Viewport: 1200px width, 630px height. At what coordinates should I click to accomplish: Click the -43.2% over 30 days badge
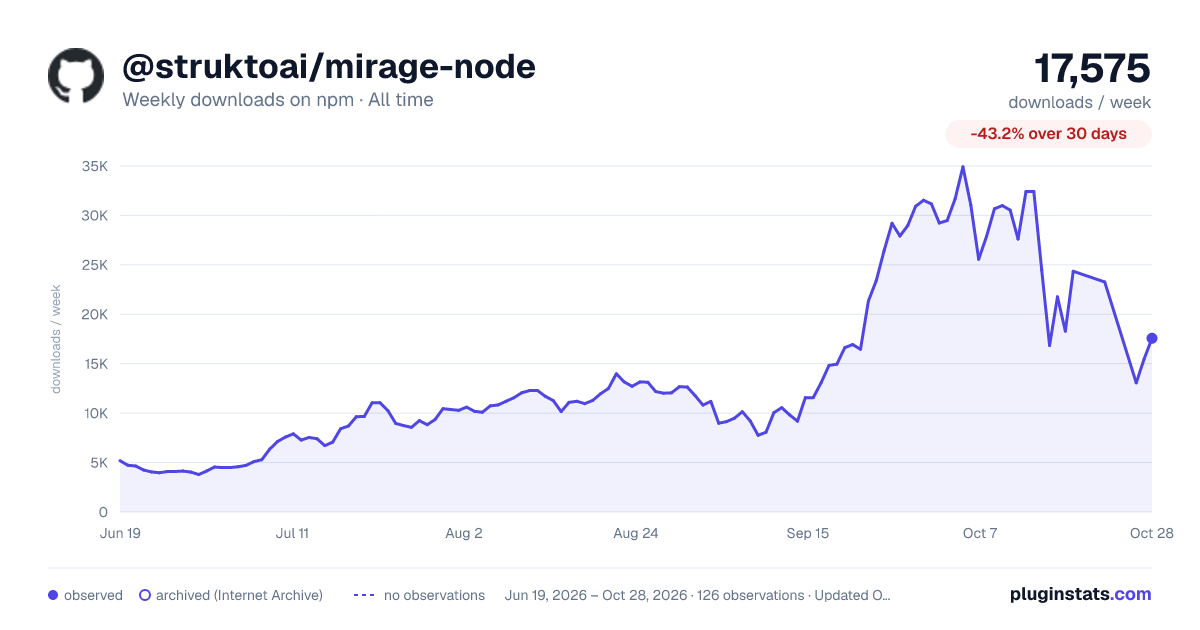(x=1049, y=134)
